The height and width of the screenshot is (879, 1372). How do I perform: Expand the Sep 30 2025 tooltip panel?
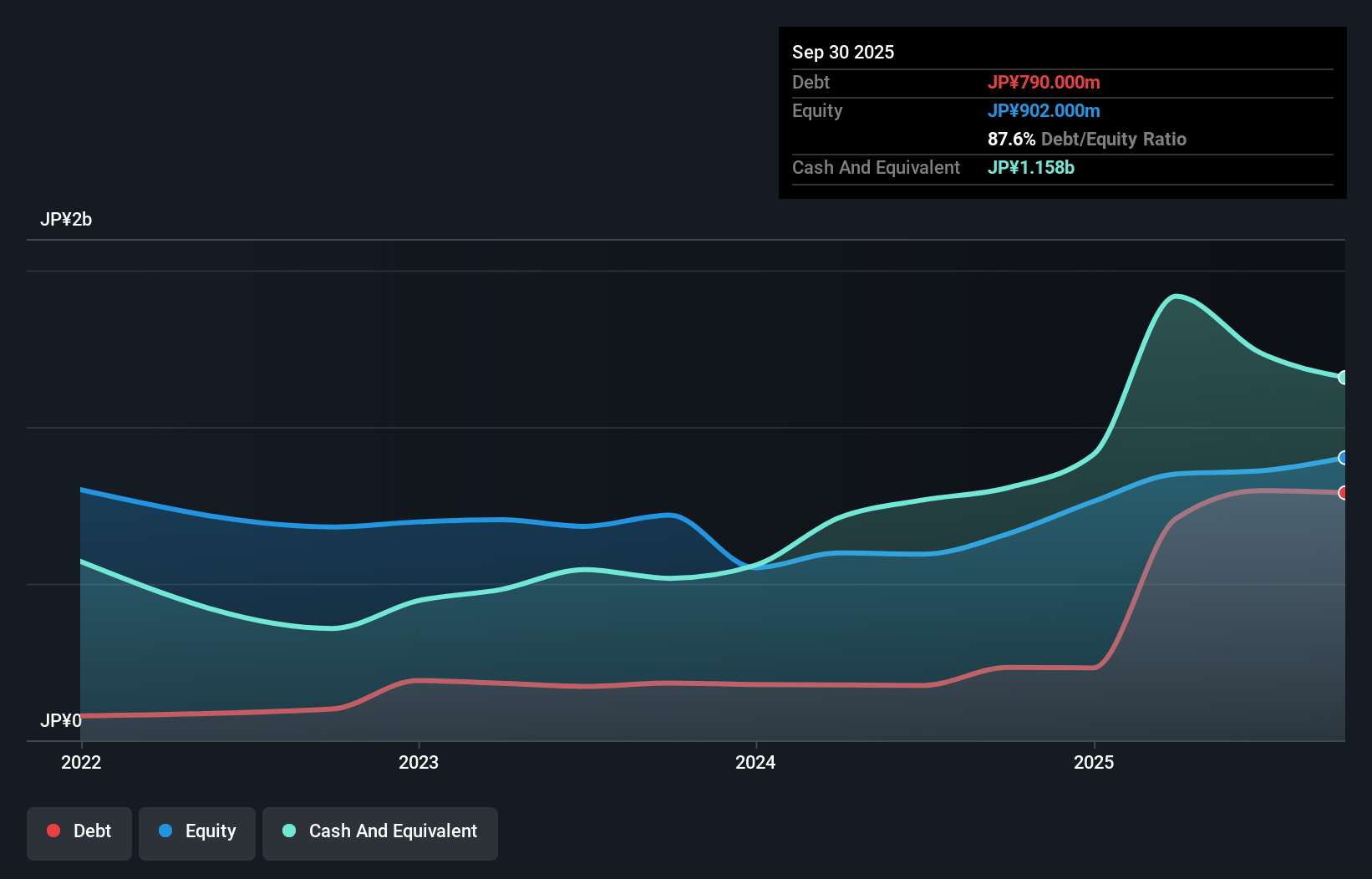(843, 52)
